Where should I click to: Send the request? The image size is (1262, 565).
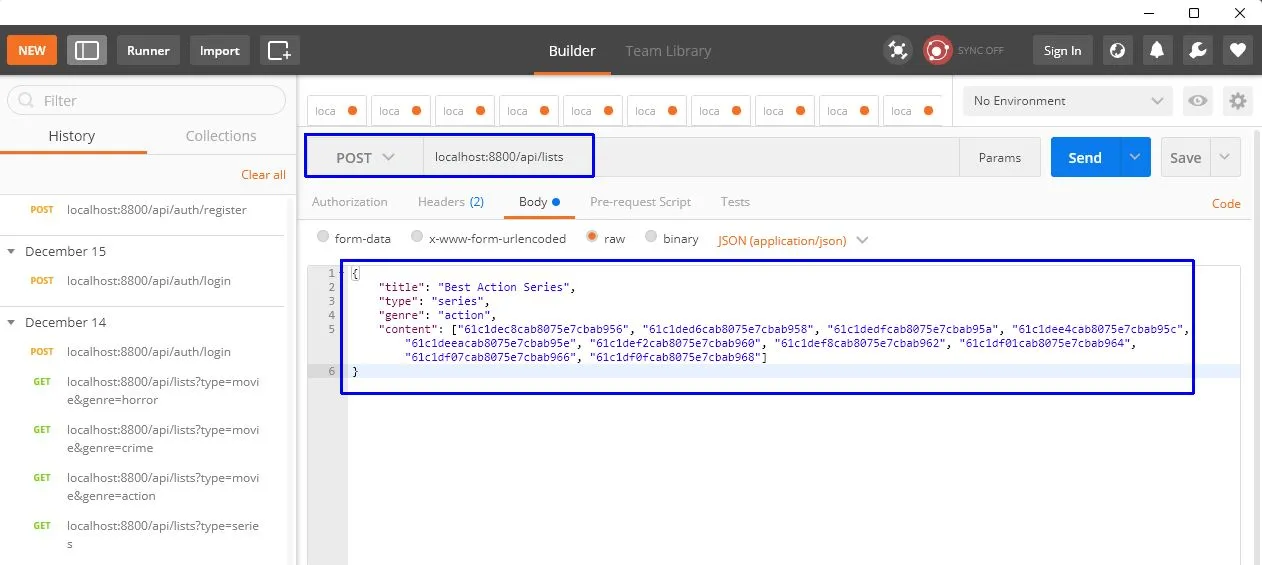[x=1085, y=158]
